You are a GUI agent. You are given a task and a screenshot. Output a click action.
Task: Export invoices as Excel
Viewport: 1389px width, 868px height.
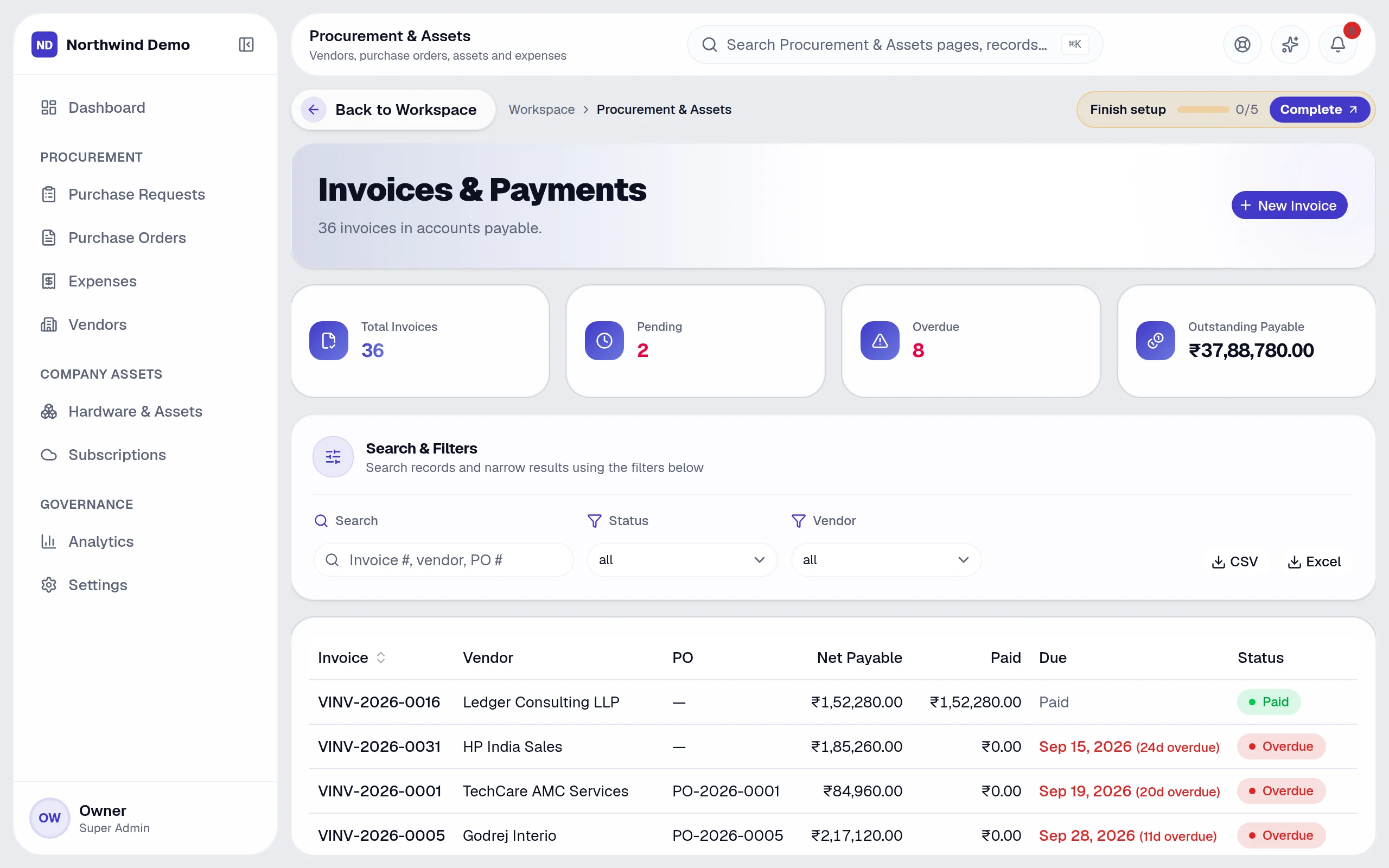tap(1314, 561)
